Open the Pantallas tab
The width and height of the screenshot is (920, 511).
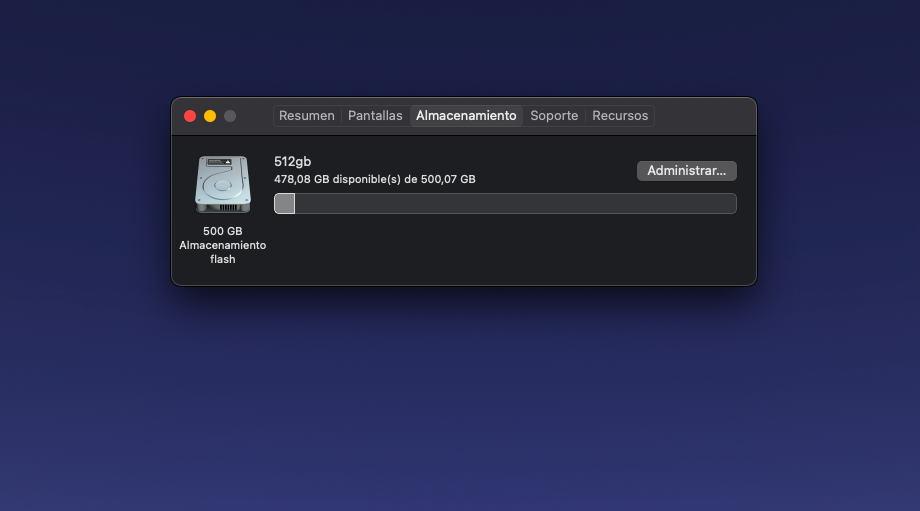coord(375,116)
